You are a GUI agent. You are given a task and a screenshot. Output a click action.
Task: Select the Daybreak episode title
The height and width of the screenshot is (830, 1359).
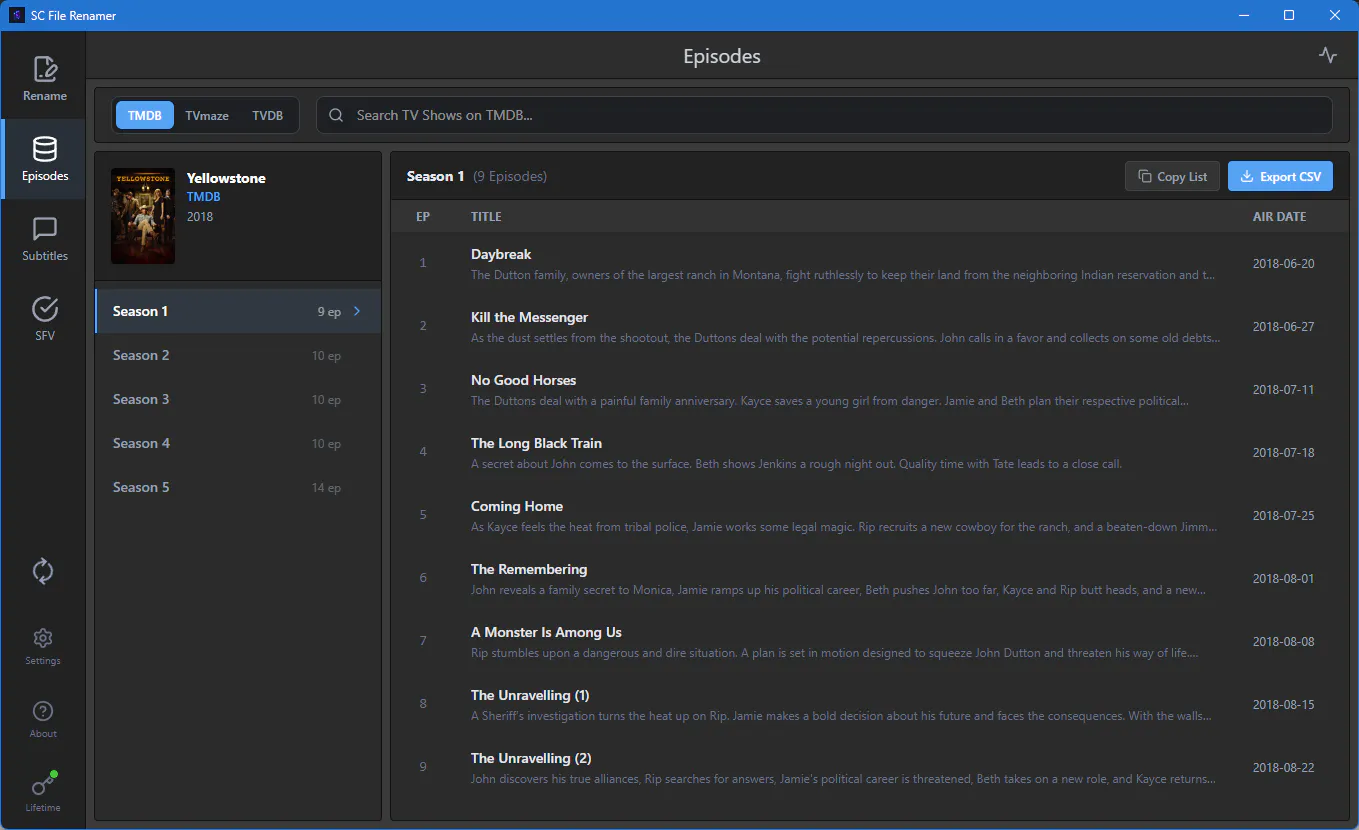click(501, 254)
